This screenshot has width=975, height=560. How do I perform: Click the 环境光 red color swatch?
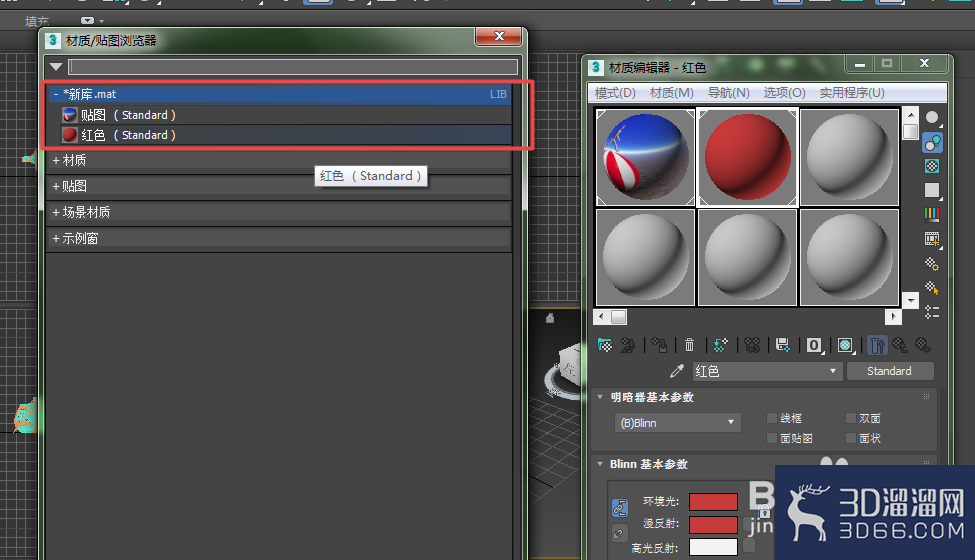(x=713, y=502)
